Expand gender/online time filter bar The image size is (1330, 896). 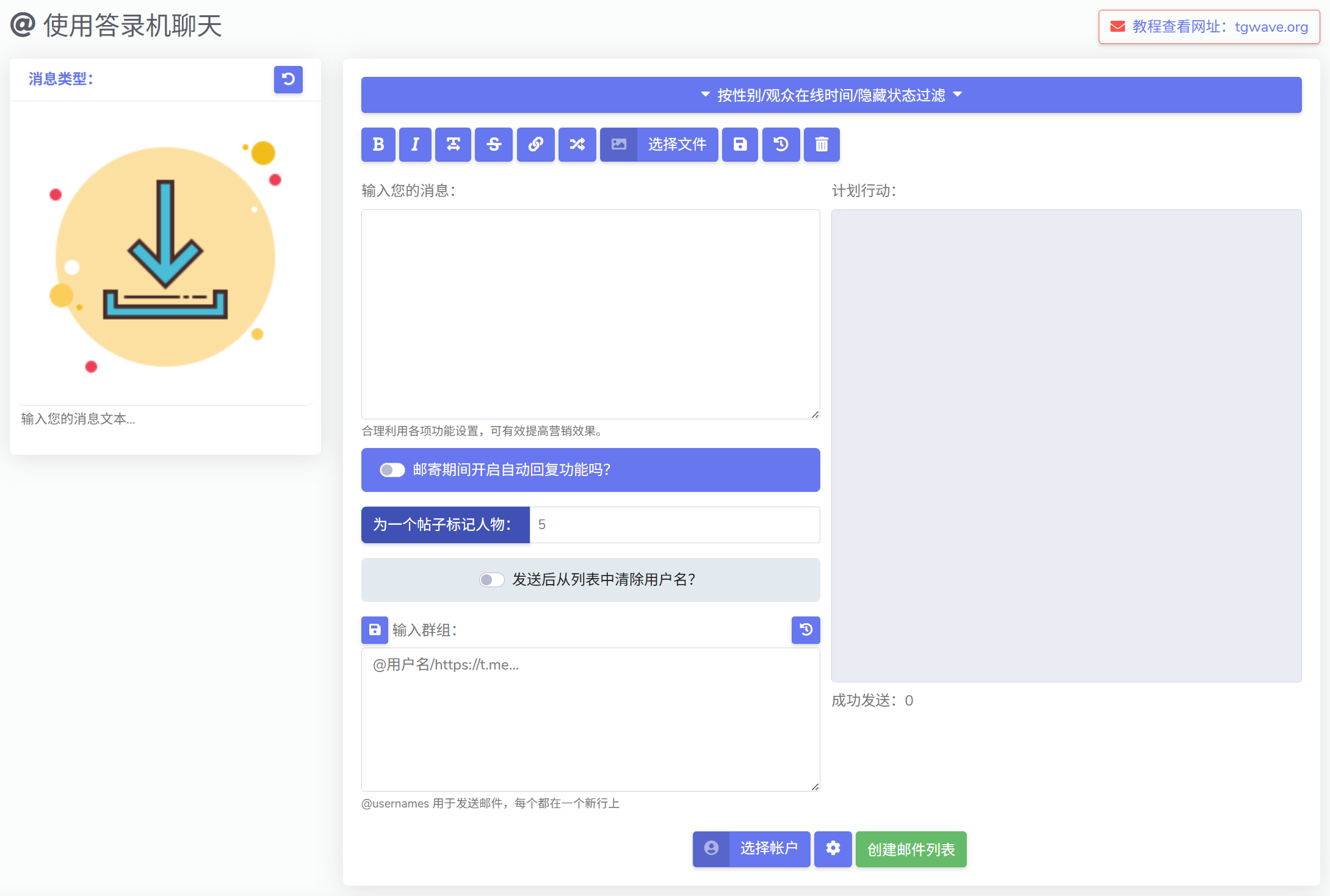[x=831, y=95]
